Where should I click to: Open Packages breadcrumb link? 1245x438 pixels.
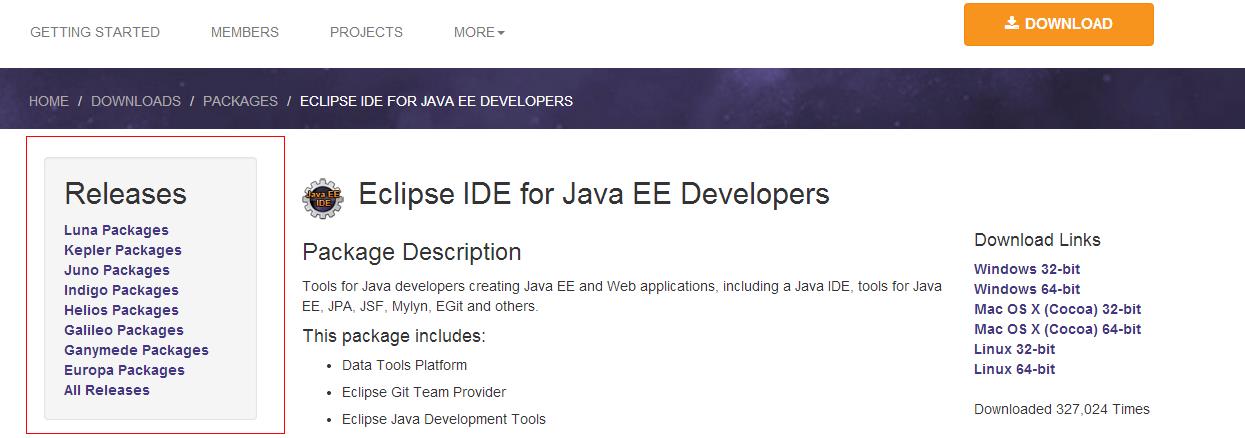[x=240, y=101]
